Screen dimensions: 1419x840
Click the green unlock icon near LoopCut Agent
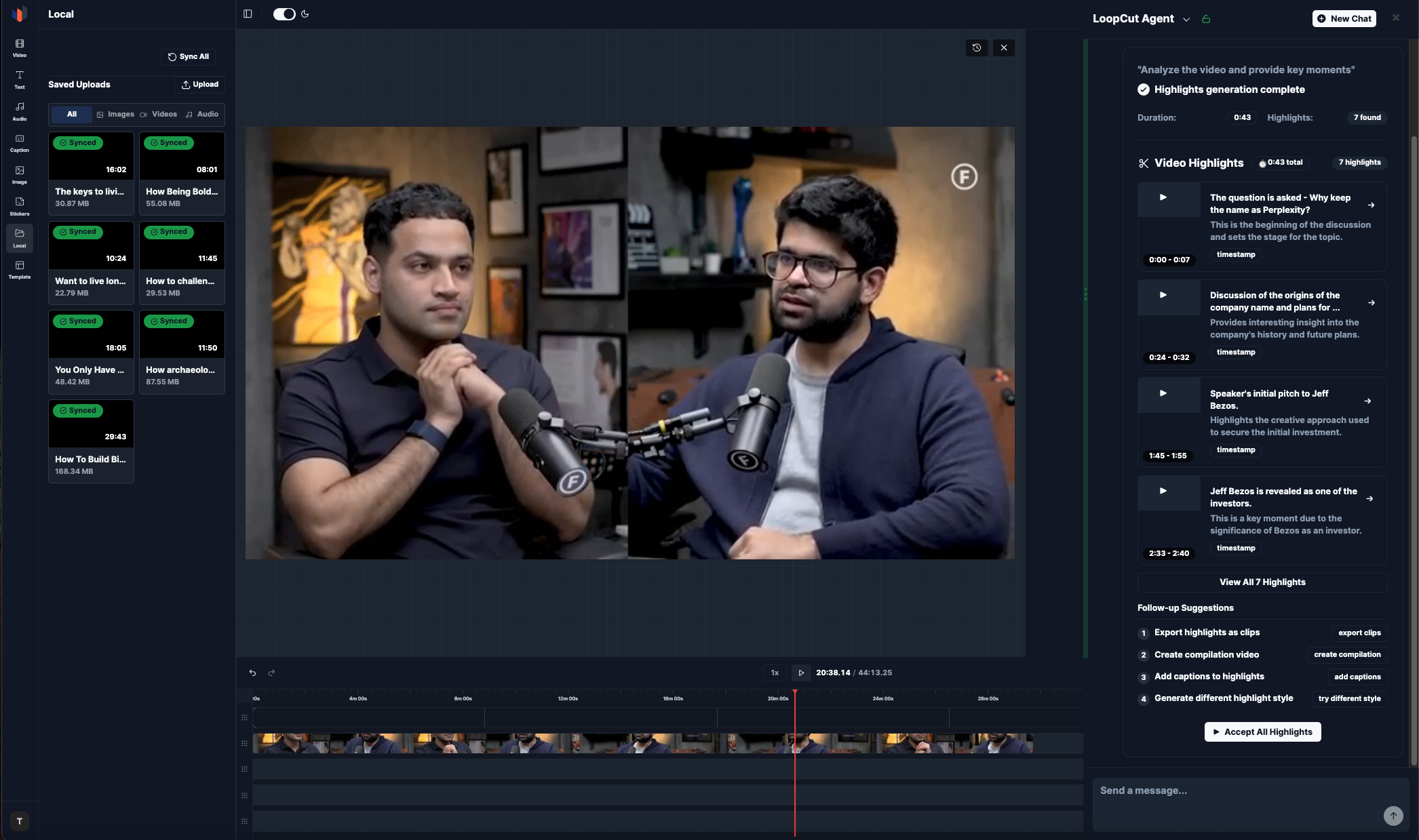pos(1206,19)
